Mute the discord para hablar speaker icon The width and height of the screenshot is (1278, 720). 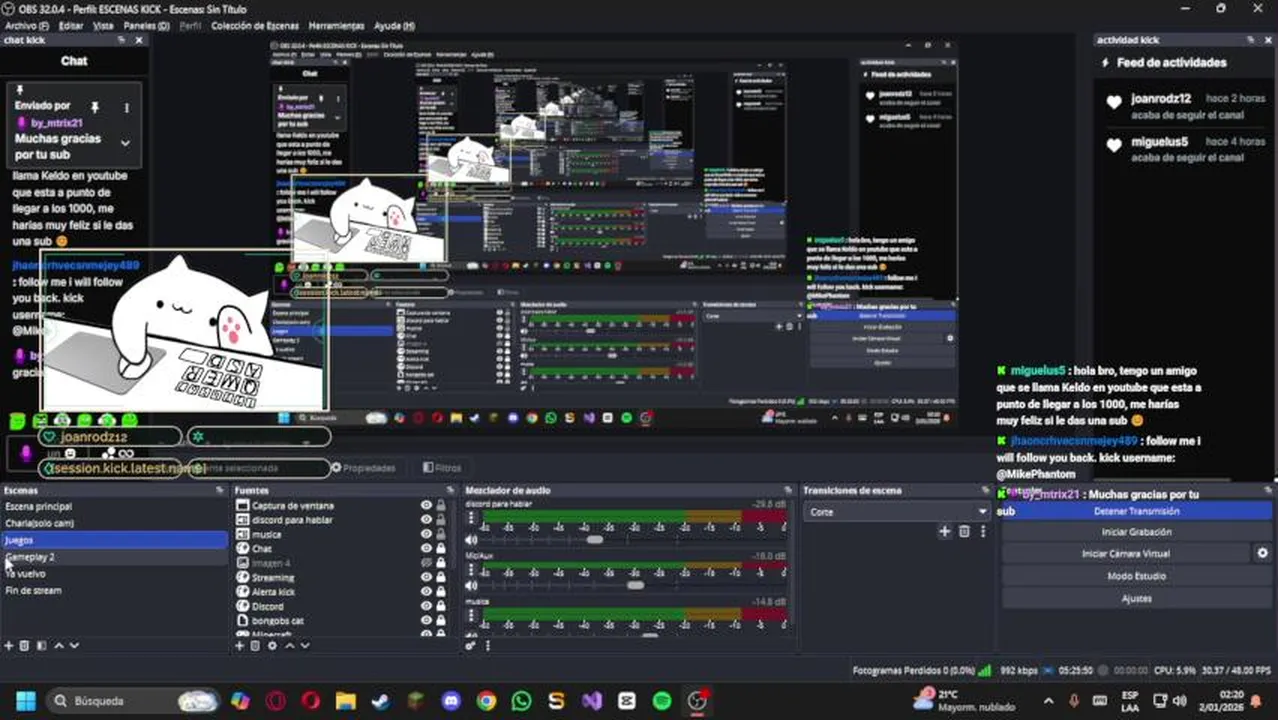[x=471, y=540]
